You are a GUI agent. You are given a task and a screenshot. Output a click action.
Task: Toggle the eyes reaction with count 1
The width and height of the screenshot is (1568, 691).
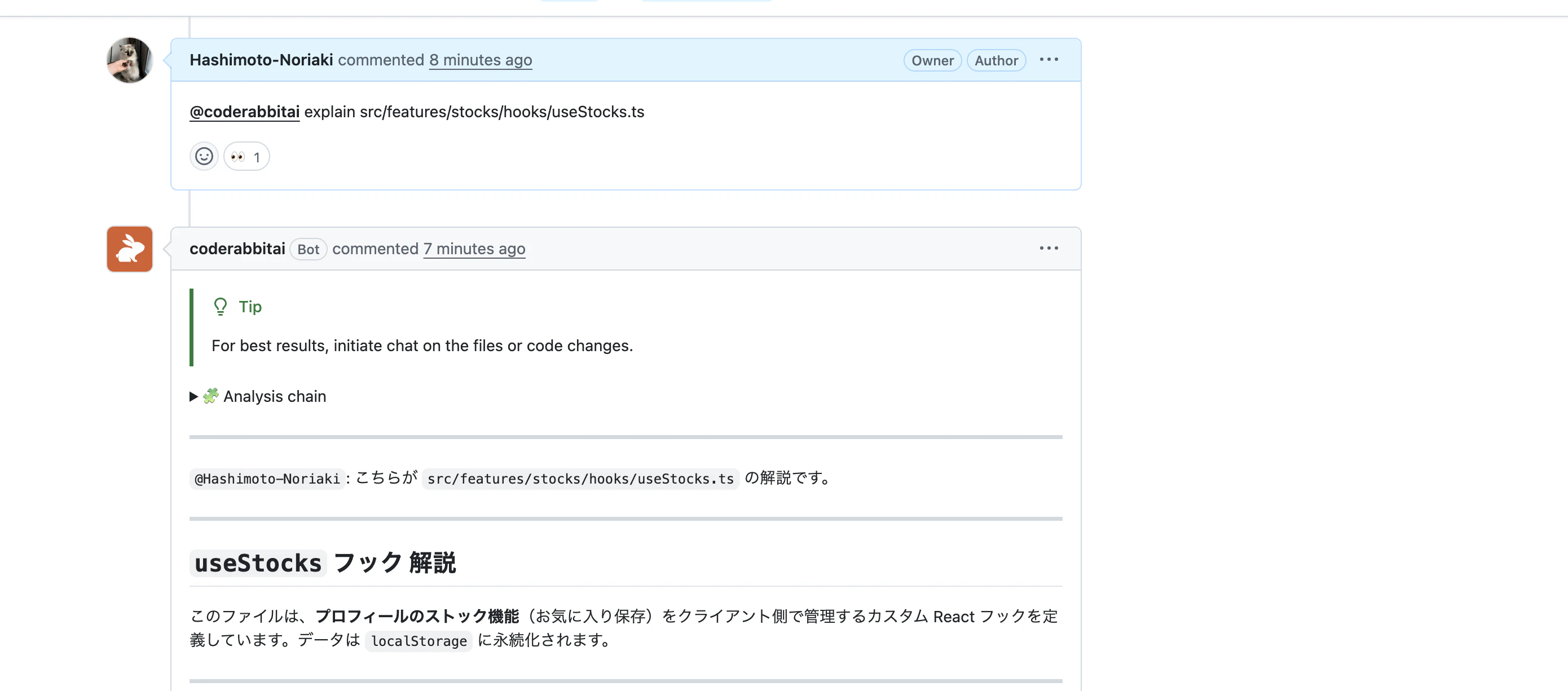[x=246, y=157]
